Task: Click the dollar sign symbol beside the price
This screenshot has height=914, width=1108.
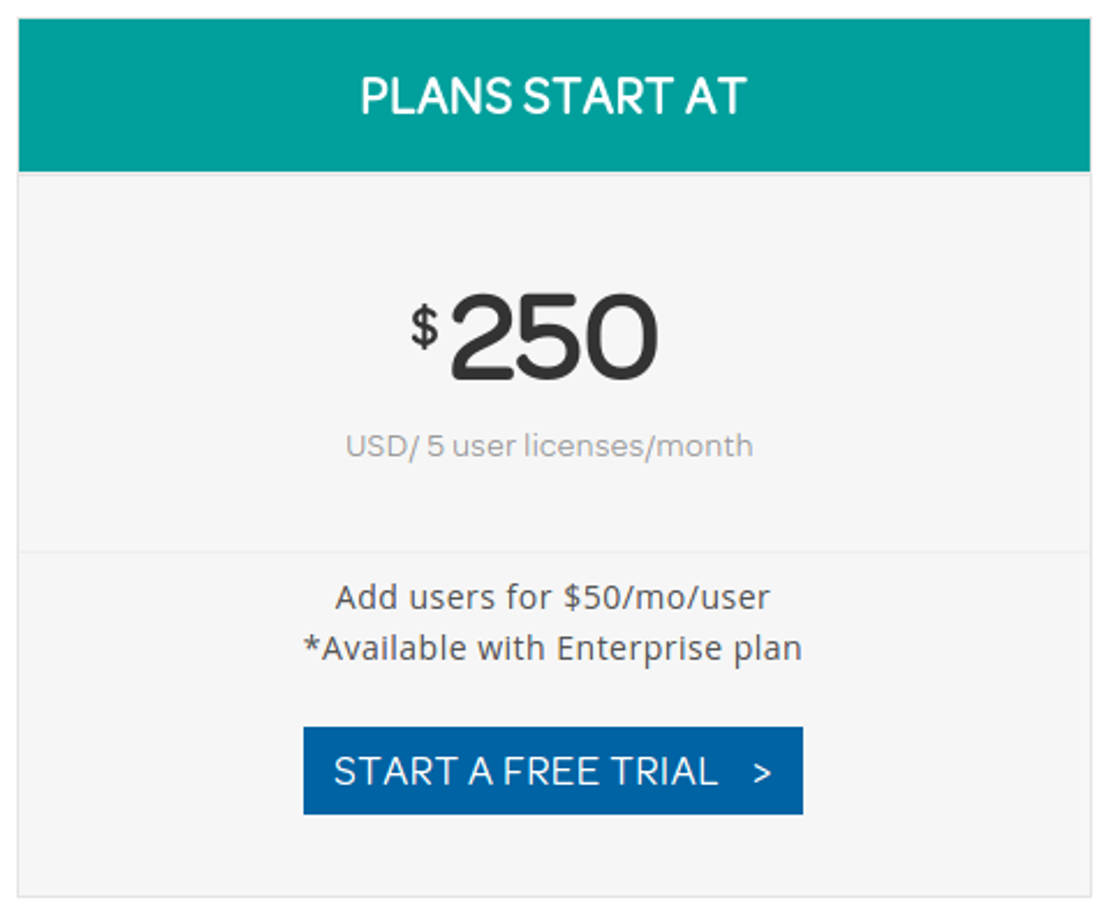Action: [x=425, y=327]
